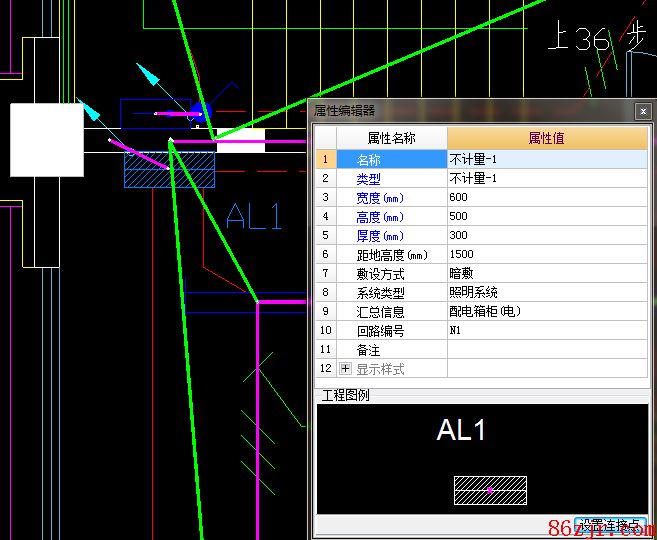657x540 pixels.
Task: Edit the 回路编号 value N1
Action: [x=546, y=330]
